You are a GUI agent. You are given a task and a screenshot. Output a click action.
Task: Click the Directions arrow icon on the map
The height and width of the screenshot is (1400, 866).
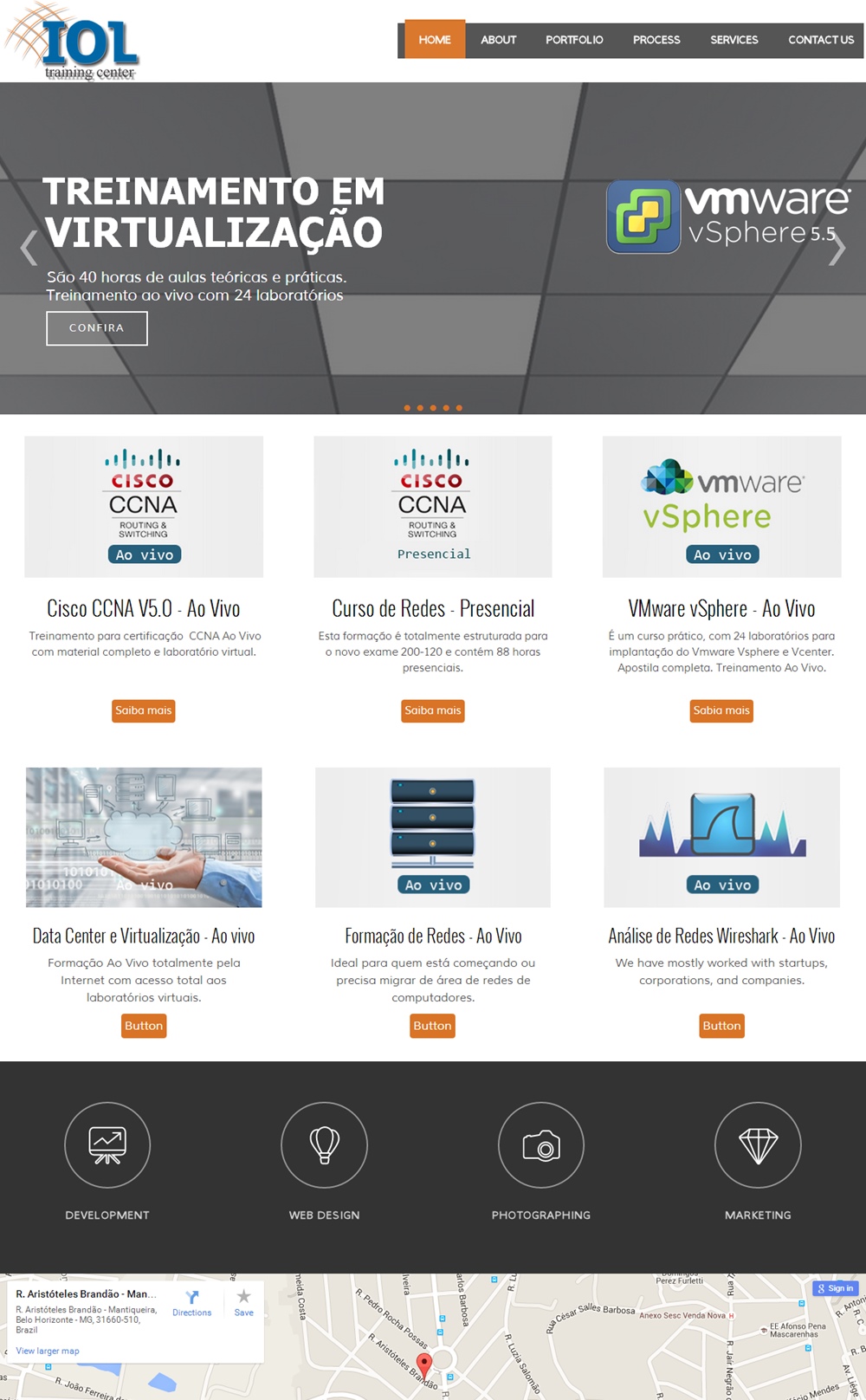pos(192,1297)
